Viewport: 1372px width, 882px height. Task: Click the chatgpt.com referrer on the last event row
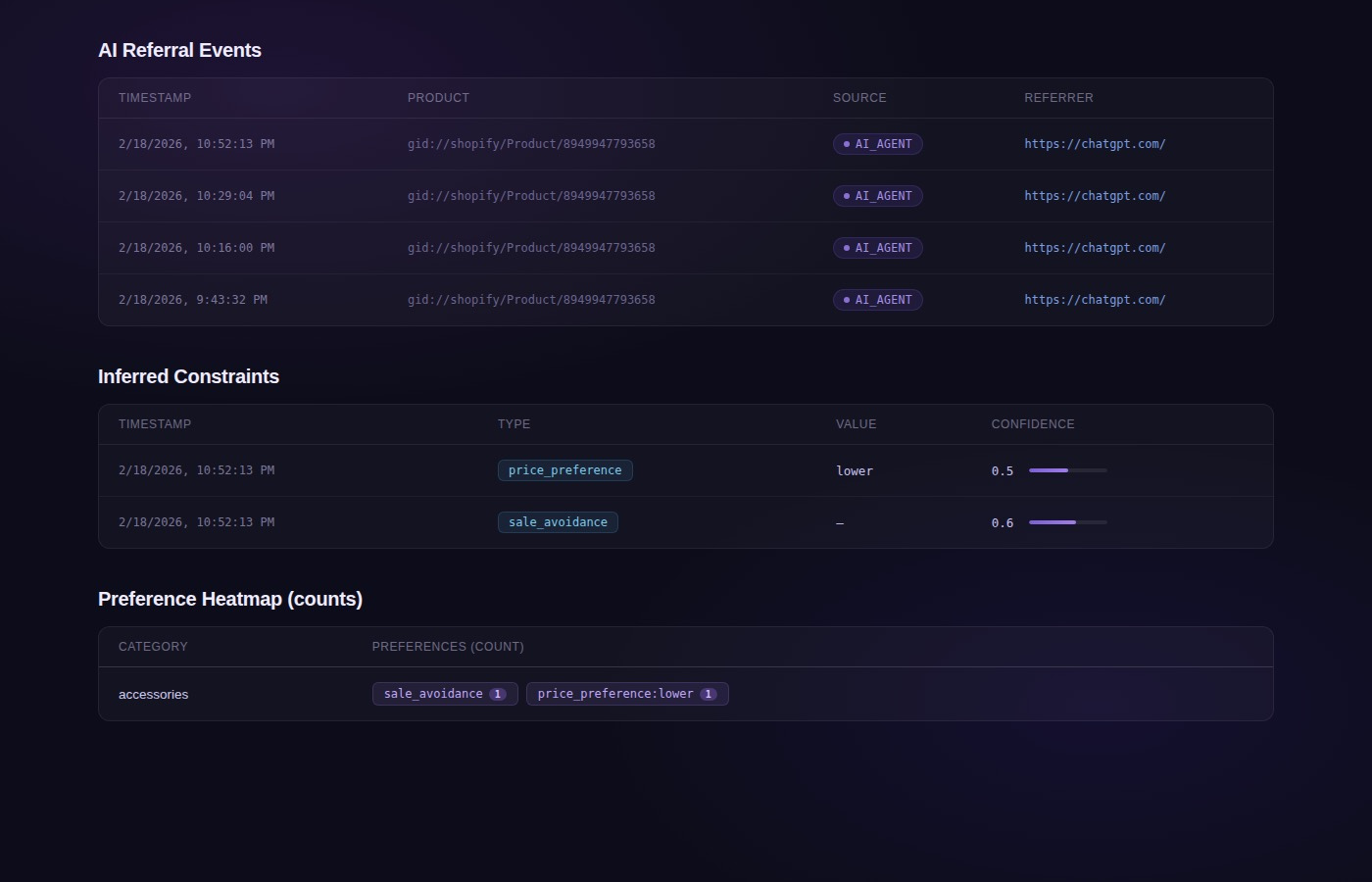click(1095, 299)
